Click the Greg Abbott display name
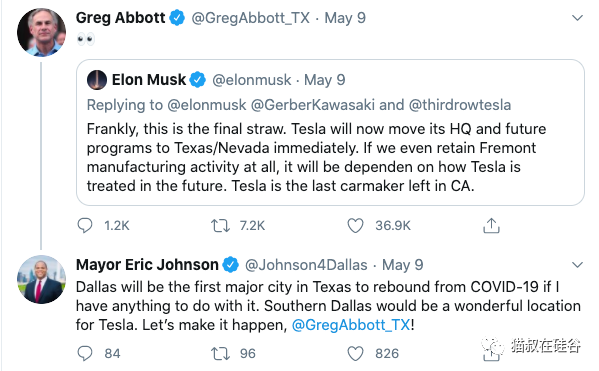The width and height of the screenshot is (599, 371). point(120,18)
